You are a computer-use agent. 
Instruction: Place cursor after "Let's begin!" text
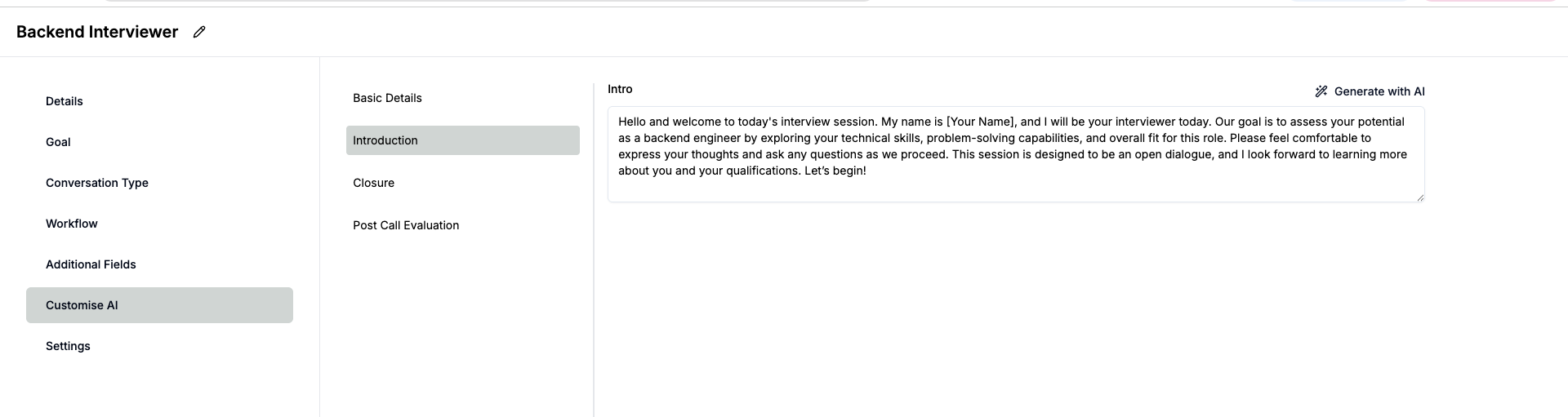pos(867,171)
